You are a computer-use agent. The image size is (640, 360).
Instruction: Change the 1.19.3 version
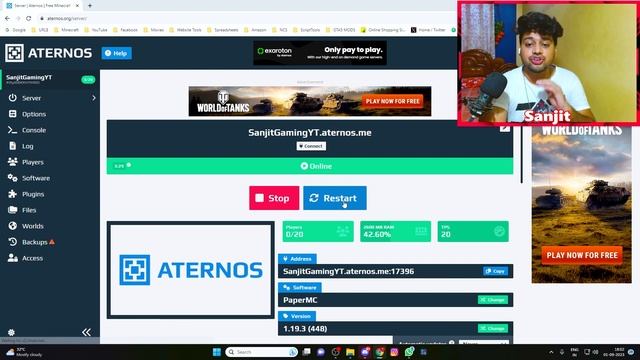tap(493, 328)
